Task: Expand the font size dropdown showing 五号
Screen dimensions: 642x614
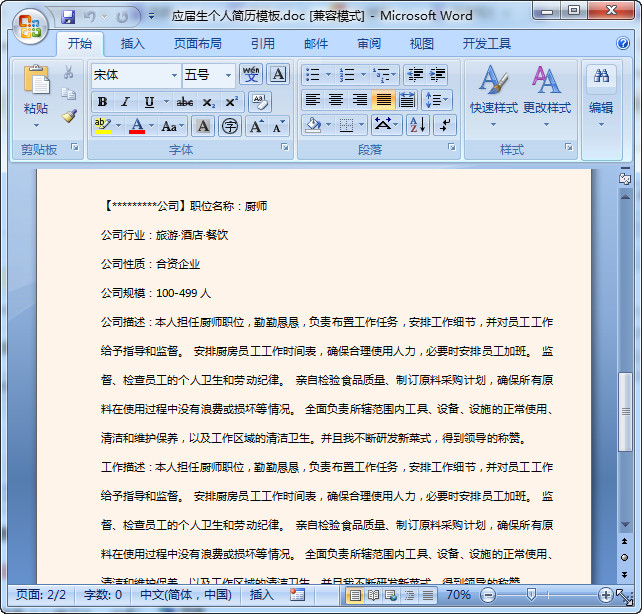Action: click(228, 75)
